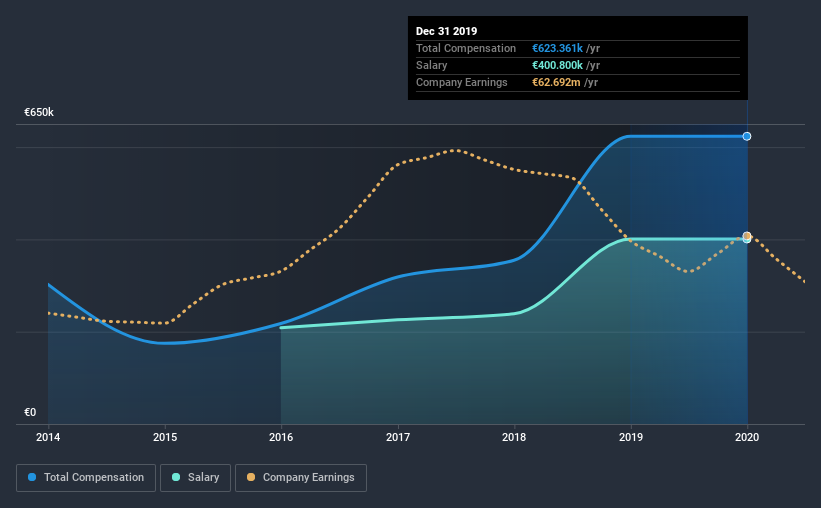Click the €623.361k total compensation value
The width and height of the screenshot is (821, 508).
click(558, 48)
